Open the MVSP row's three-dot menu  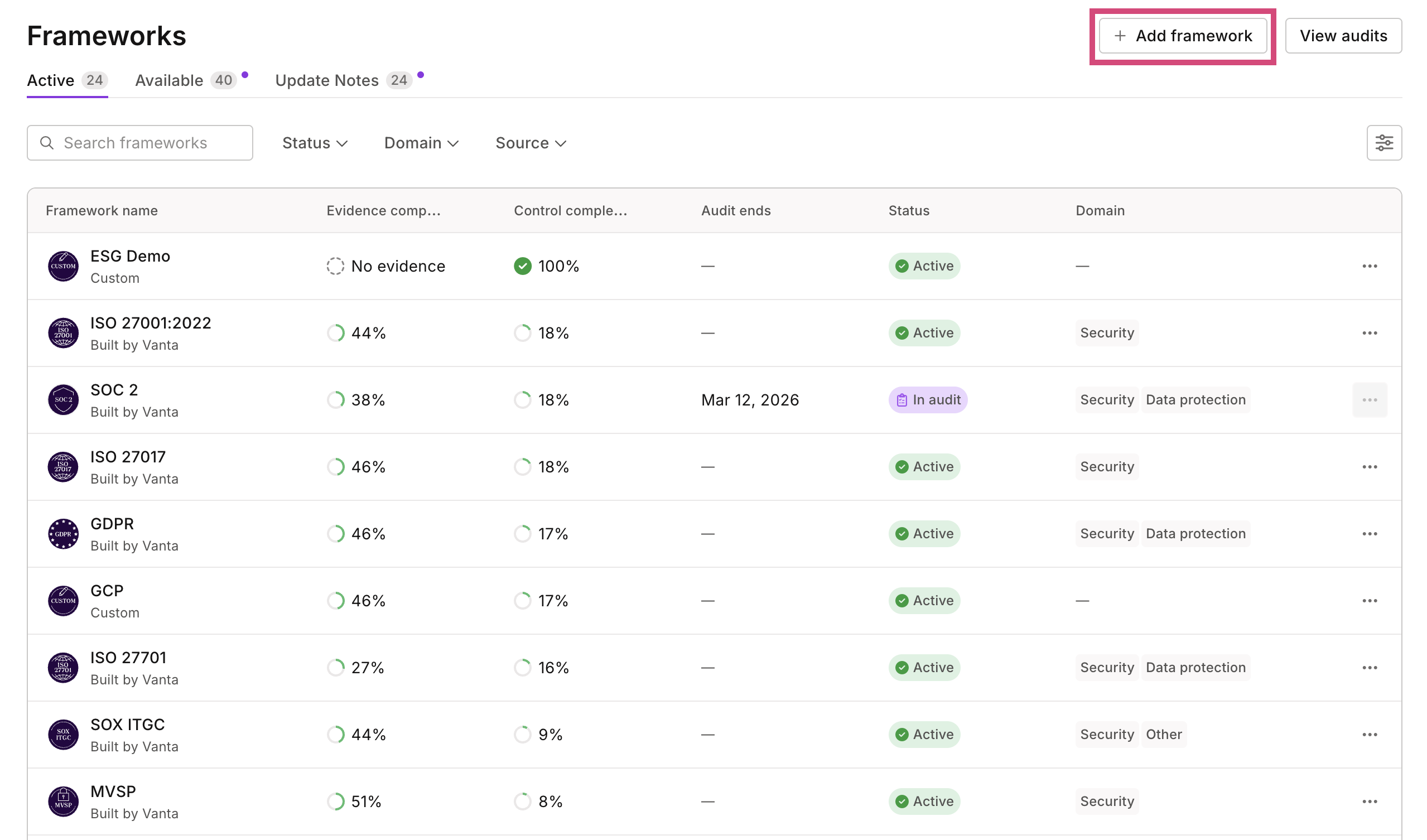[x=1369, y=802]
